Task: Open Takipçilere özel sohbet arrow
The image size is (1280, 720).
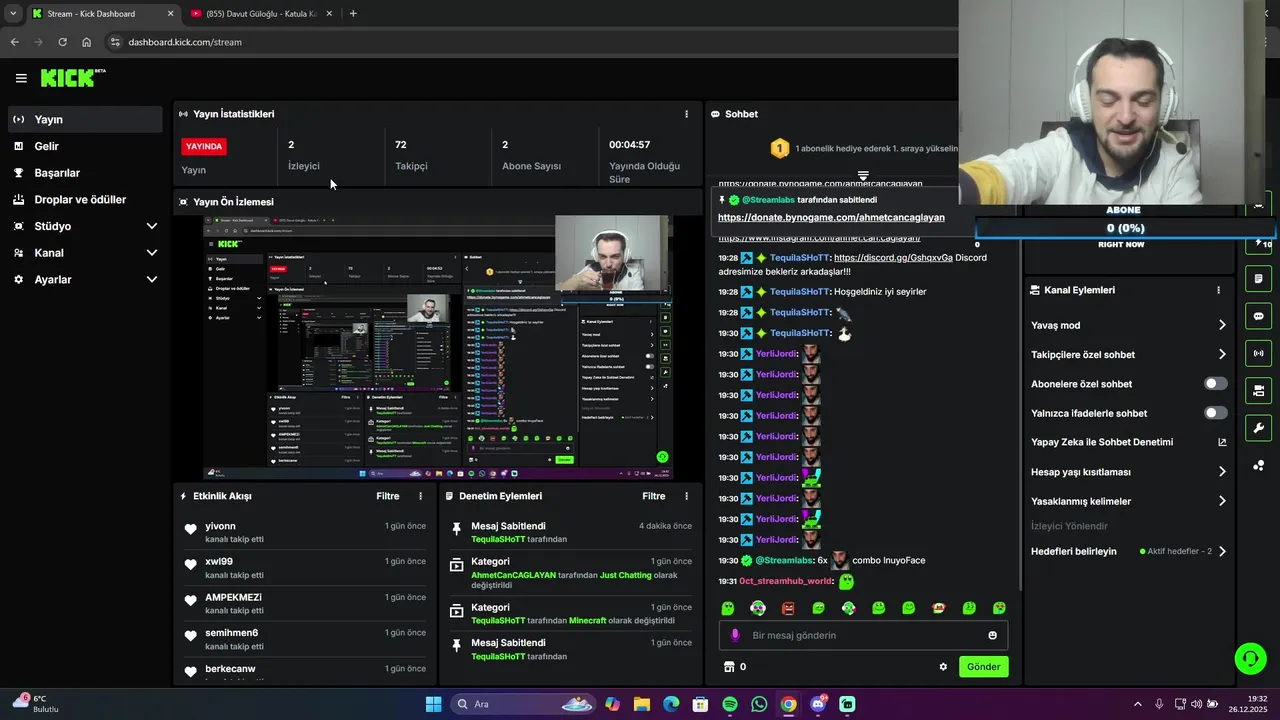Action: [x=1222, y=354]
